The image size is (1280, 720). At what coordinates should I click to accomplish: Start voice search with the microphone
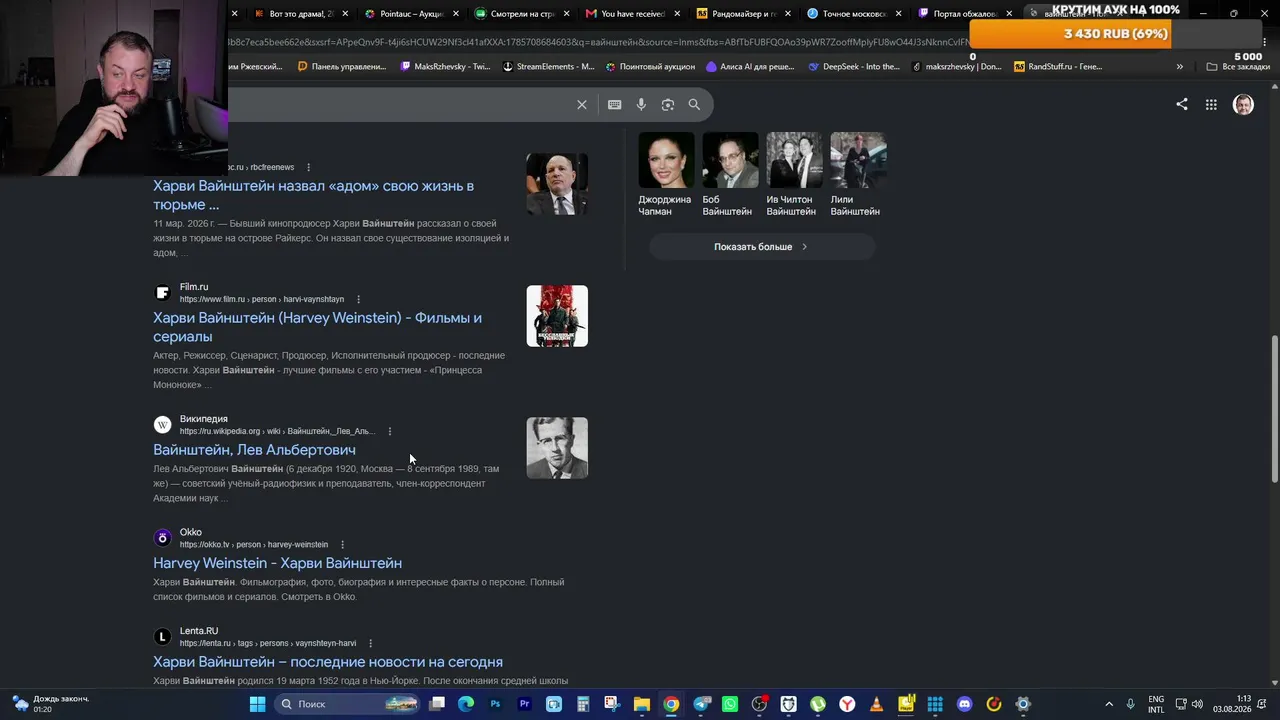641,105
